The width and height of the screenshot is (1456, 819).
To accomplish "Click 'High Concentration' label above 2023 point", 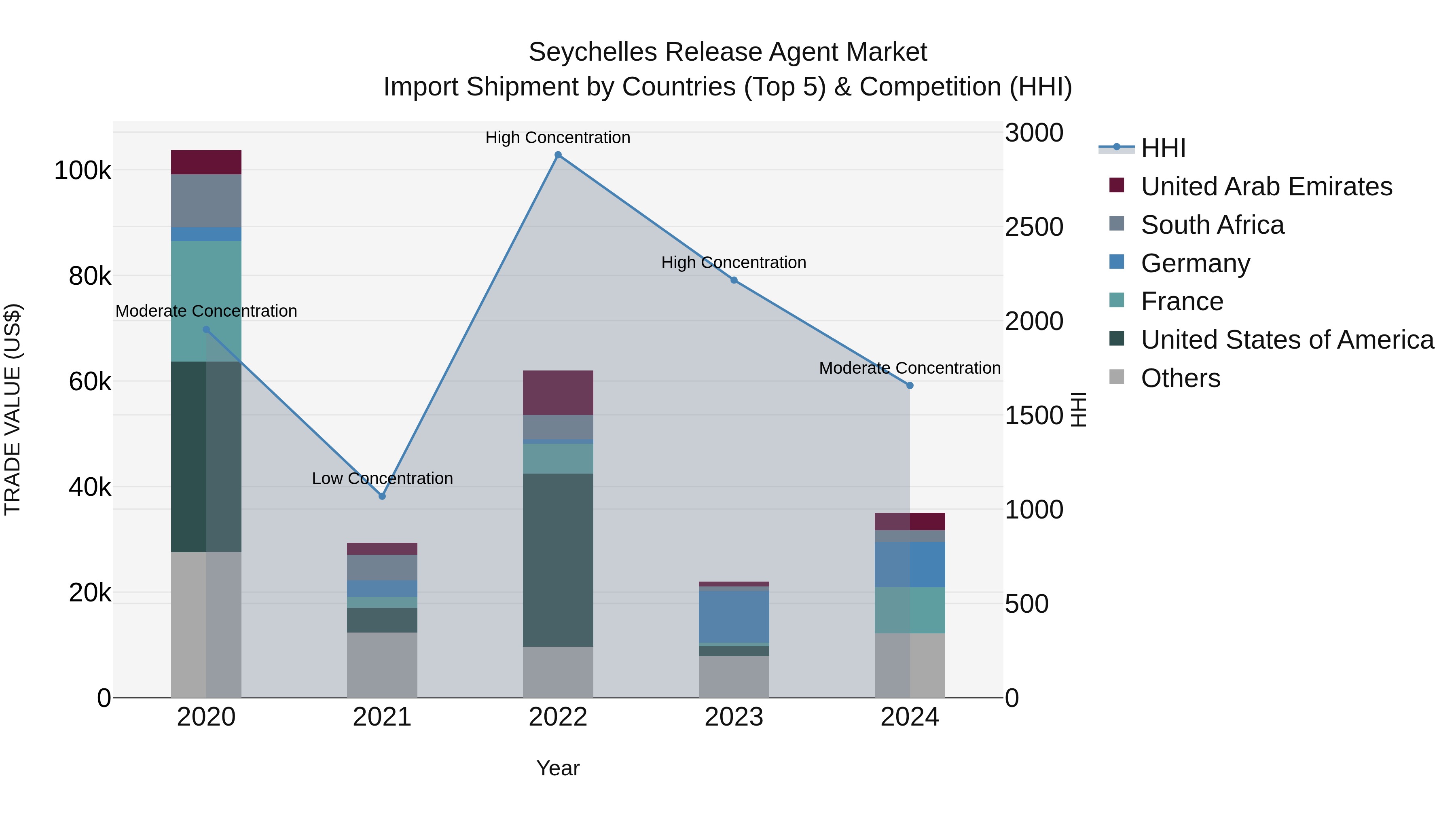I will 734,262.
